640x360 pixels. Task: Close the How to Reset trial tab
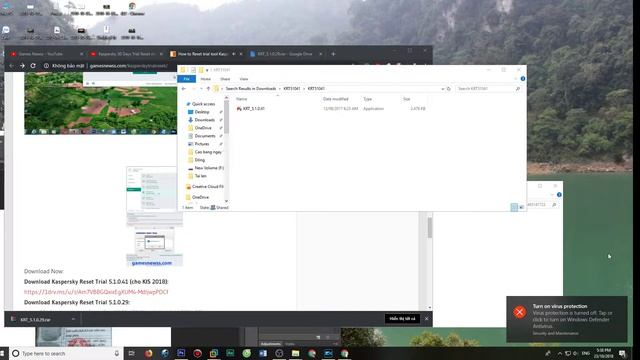click(241, 54)
